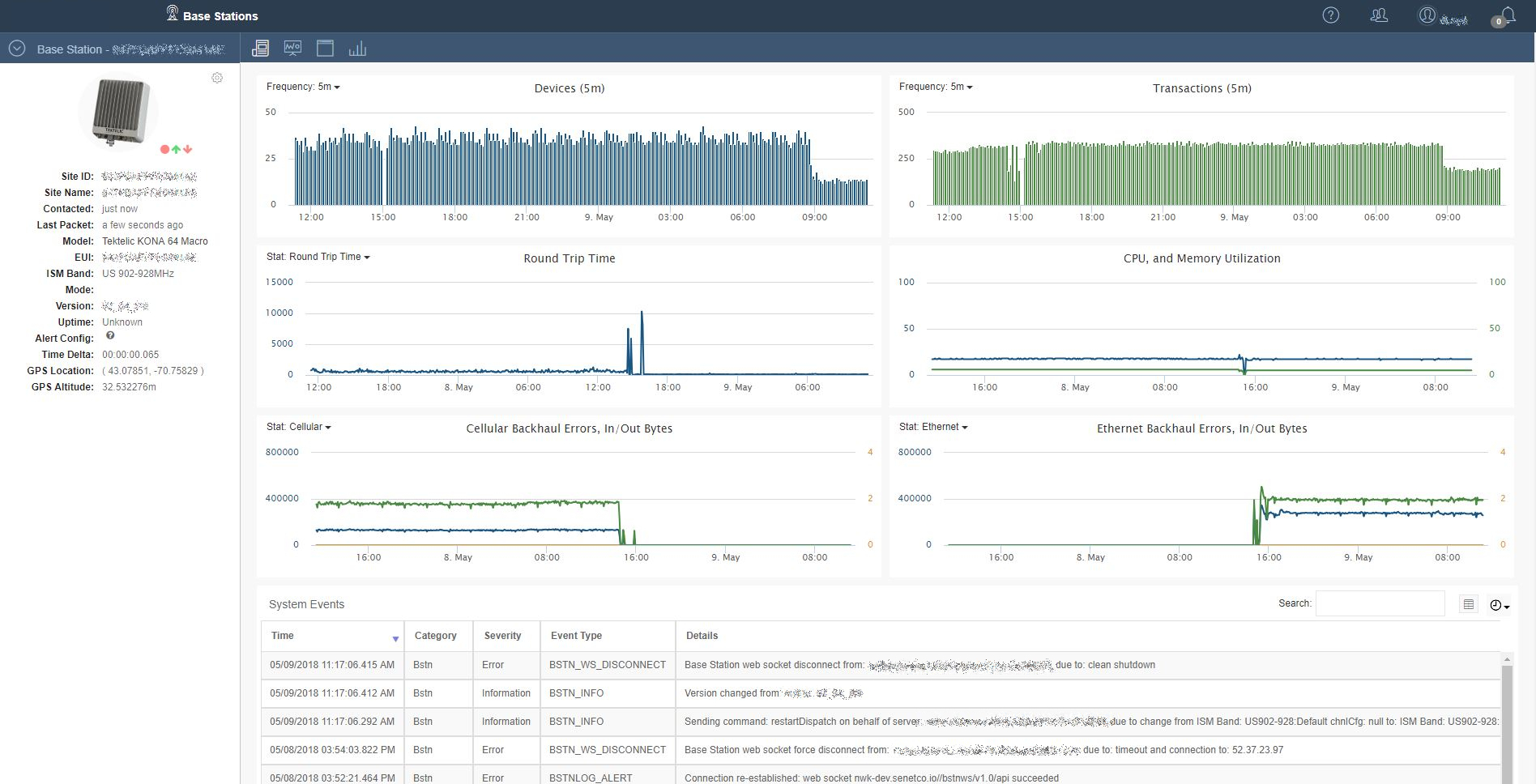Collapse the Base Station panel chevron

pyautogui.click(x=17, y=49)
